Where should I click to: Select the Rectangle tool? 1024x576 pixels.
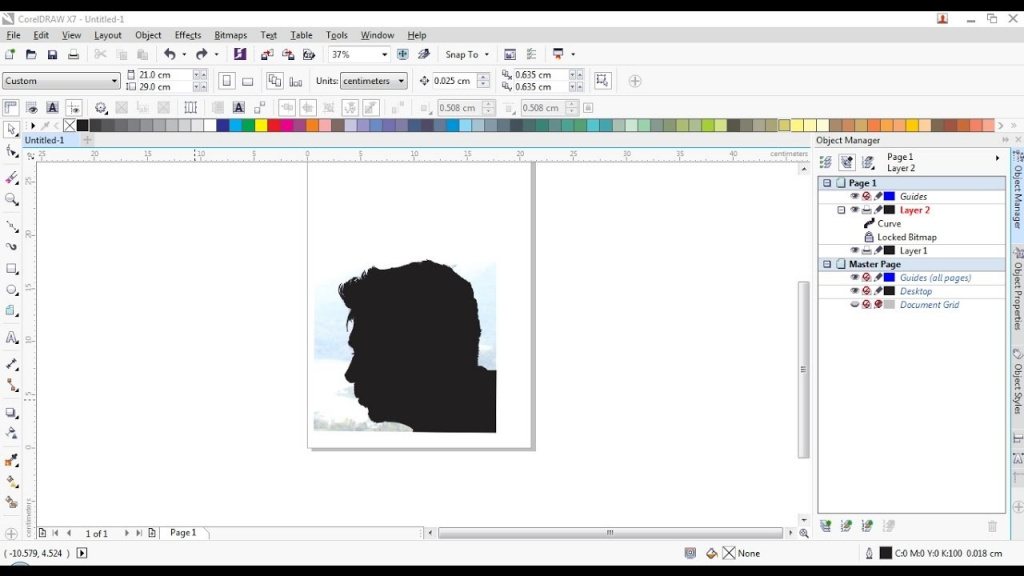point(11,268)
